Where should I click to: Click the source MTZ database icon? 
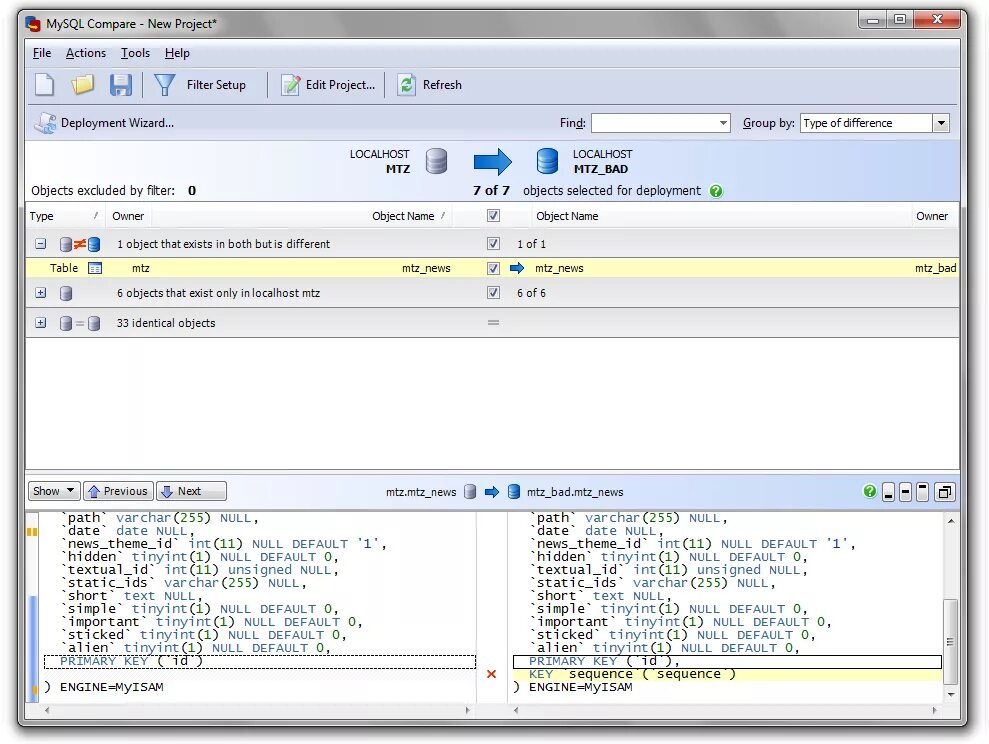[x=436, y=161]
